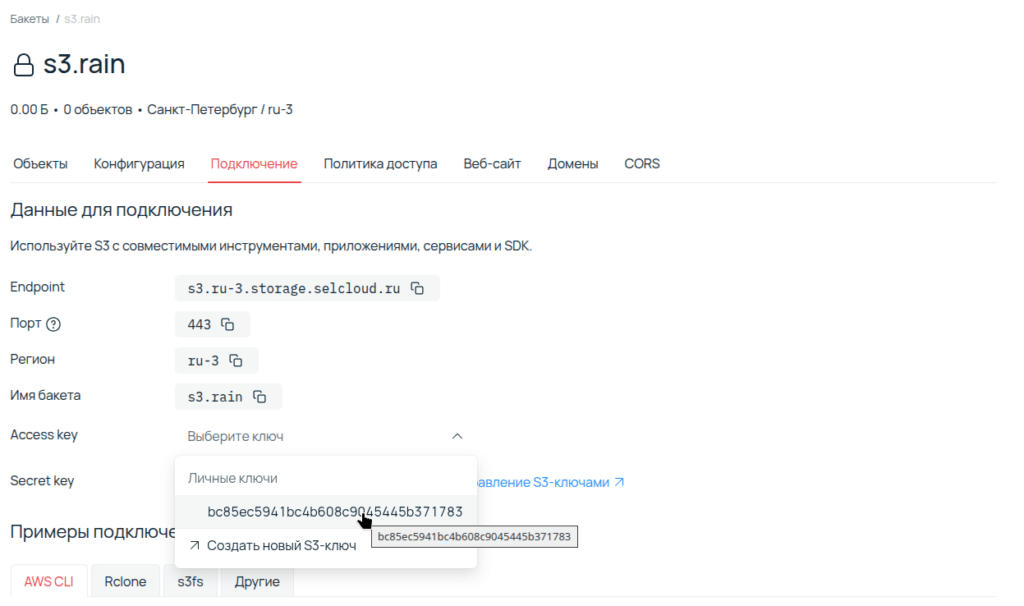Click the Secret key label

[x=42, y=481]
